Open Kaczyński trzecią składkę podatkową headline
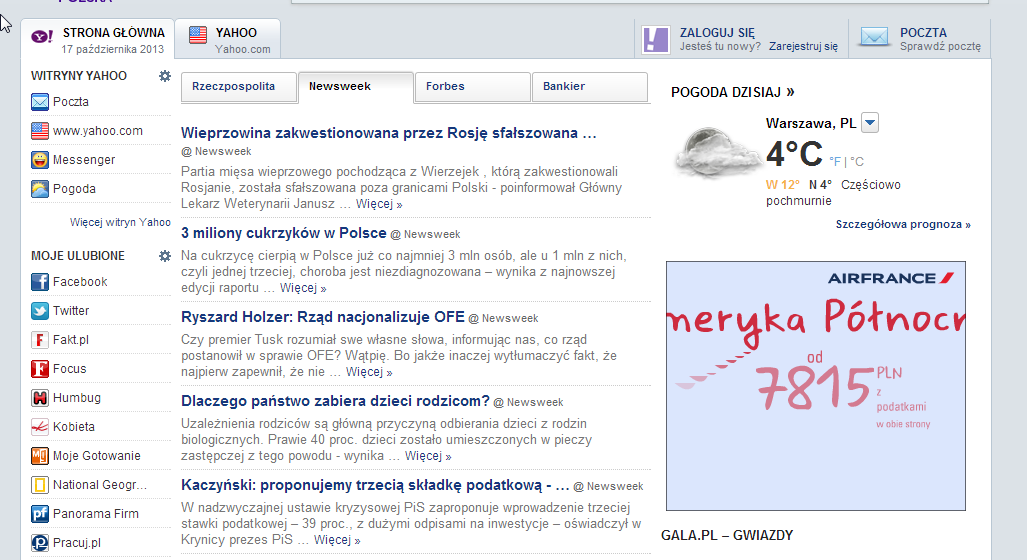The image size is (1027, 560). pyautogui.click(x=375, y=485)
